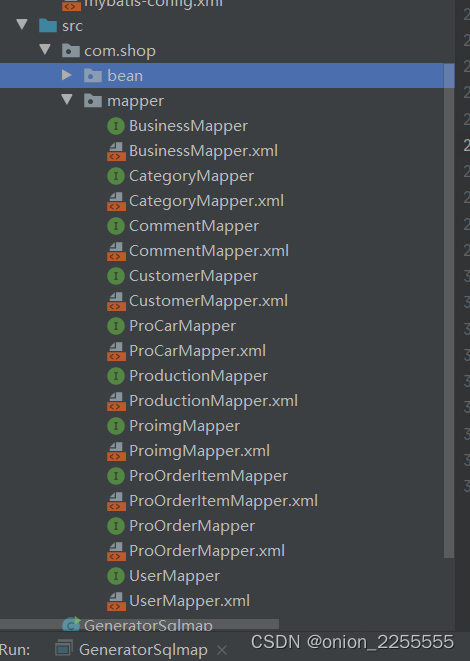Open the UserMapper interface

click(x=175, y=576)
